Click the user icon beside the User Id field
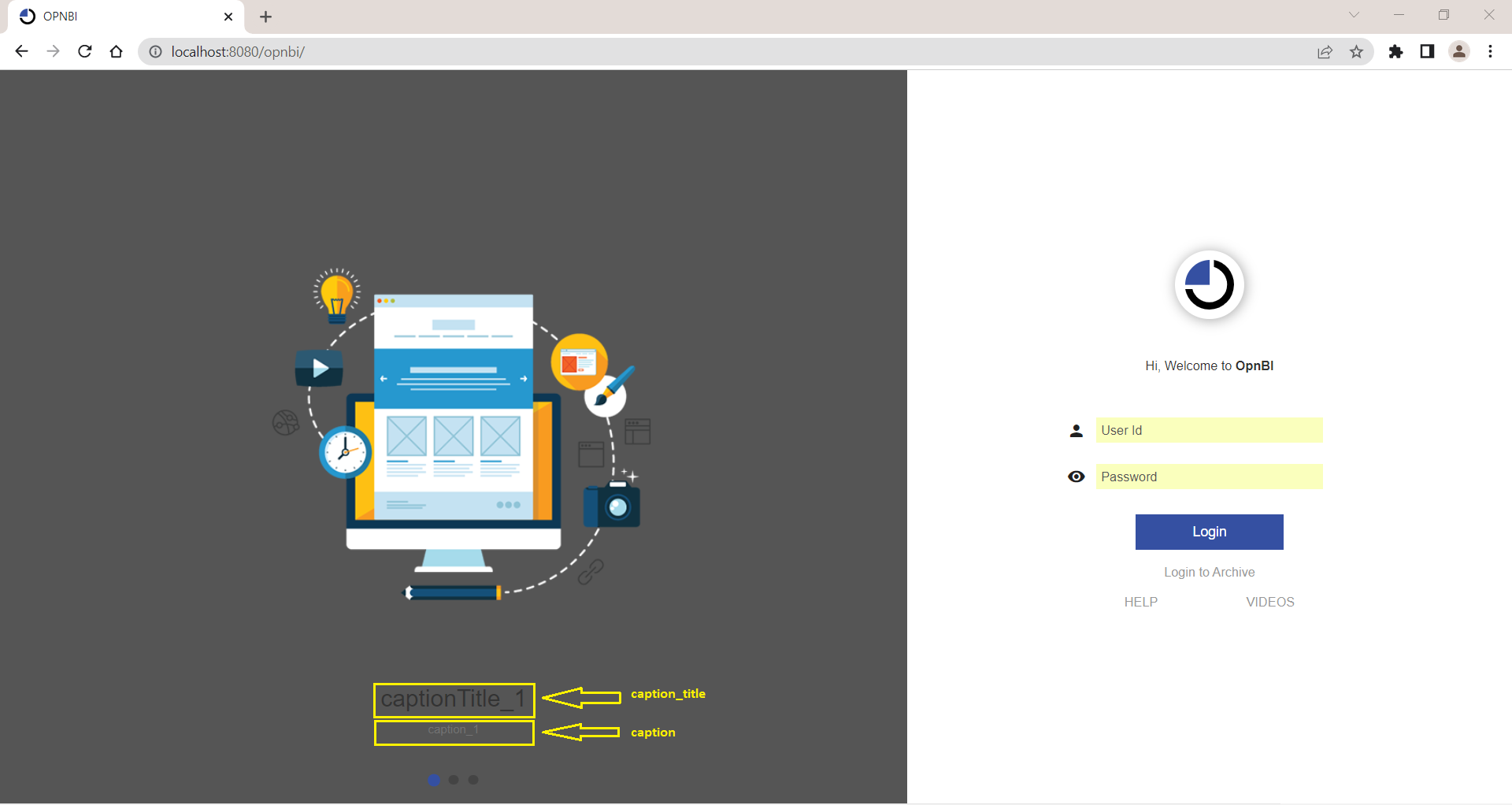 click(x=1077, y=431)
